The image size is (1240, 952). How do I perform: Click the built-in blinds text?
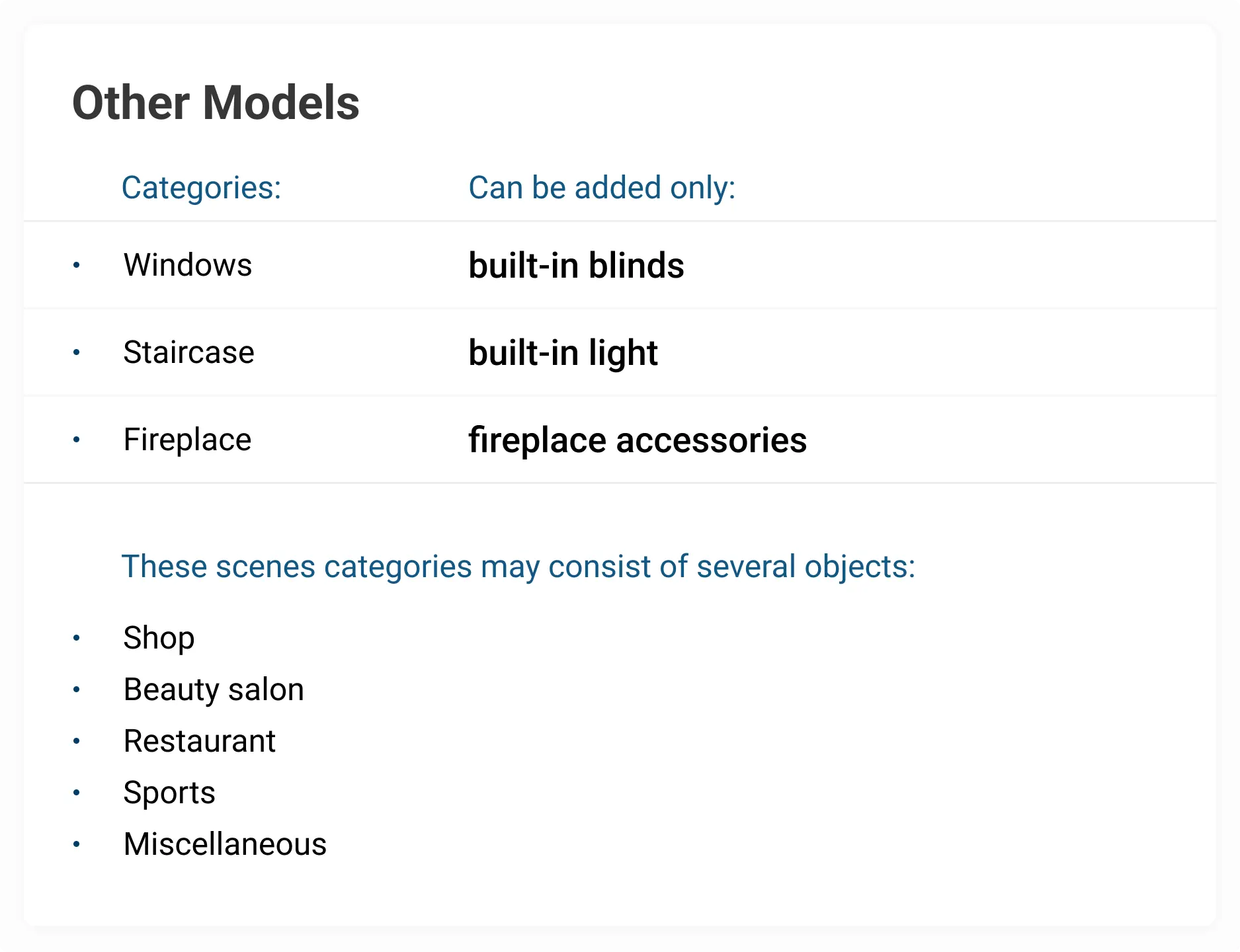point(576,266)
